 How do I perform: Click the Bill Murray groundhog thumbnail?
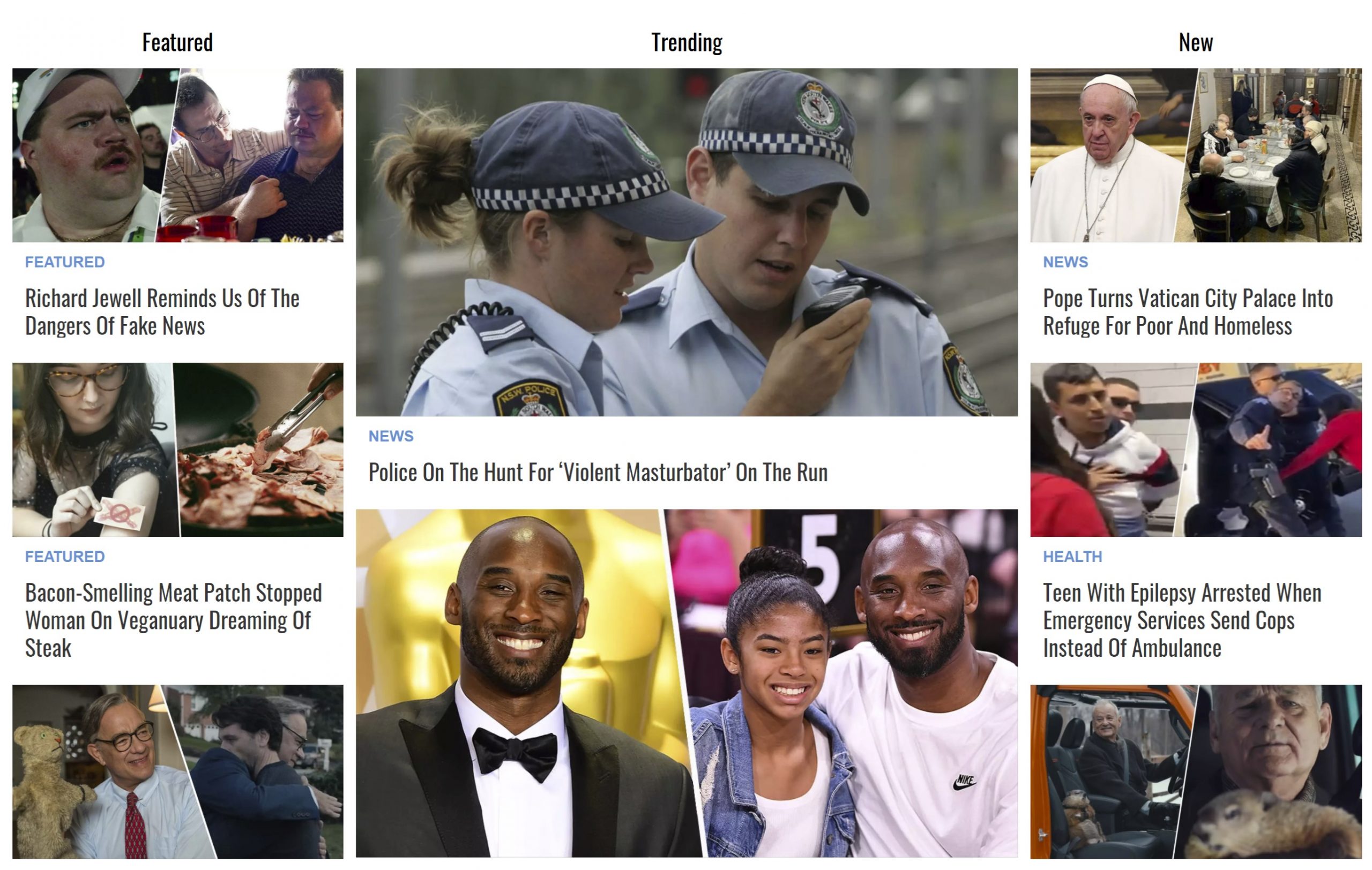(1196, 771)
